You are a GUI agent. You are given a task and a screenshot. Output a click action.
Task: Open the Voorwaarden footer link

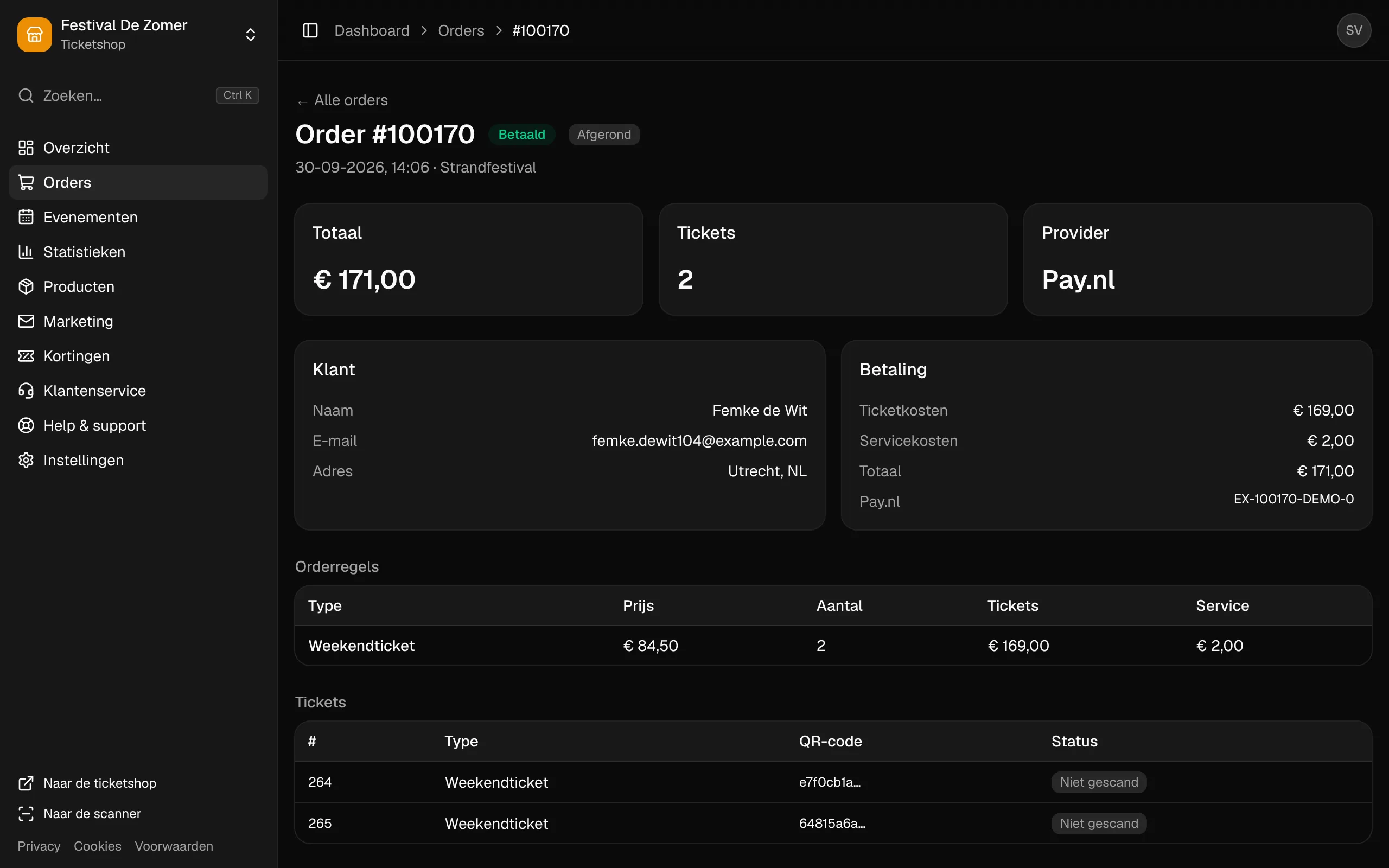coord(174,846)
